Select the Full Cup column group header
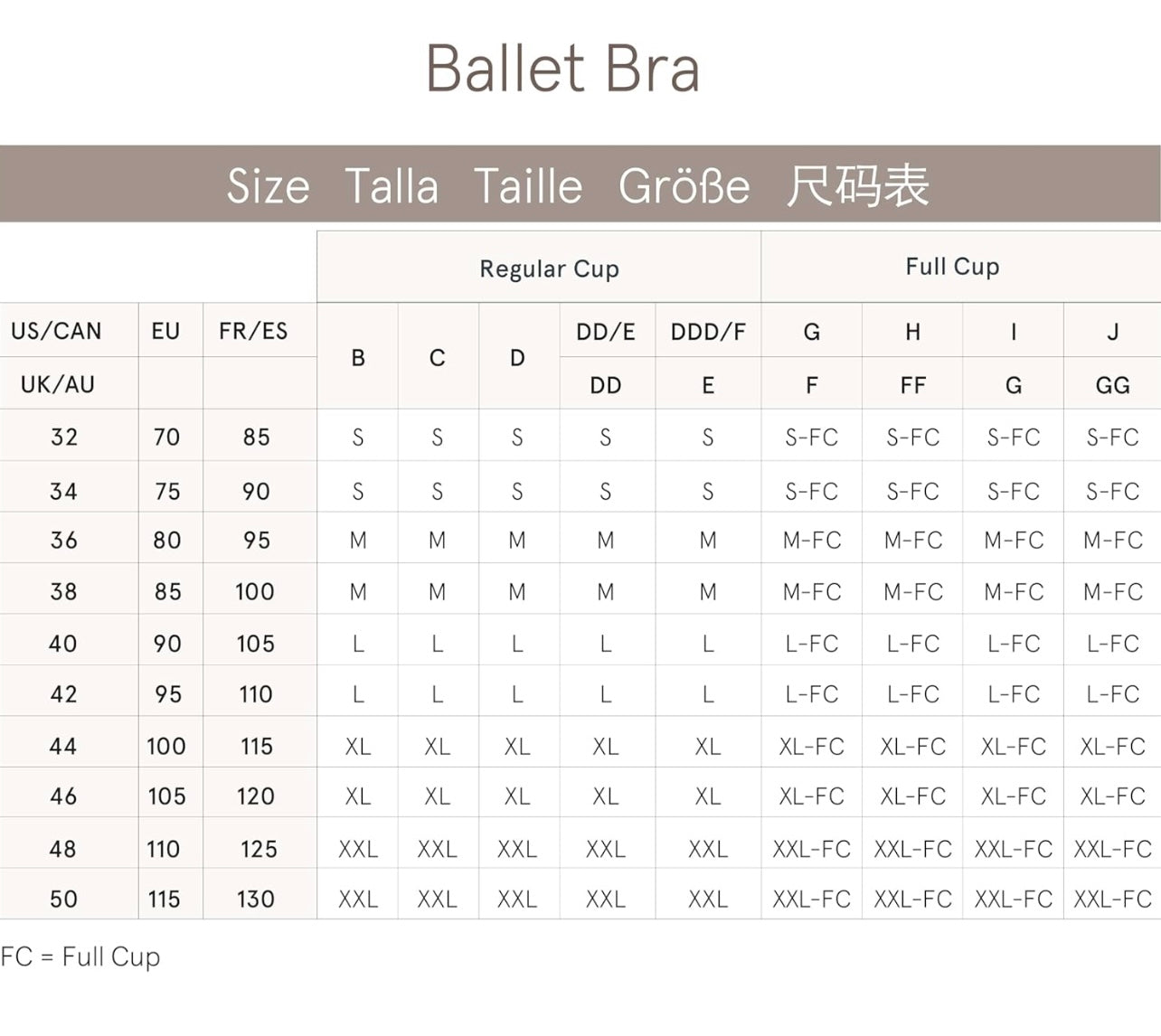 (952, 267)
